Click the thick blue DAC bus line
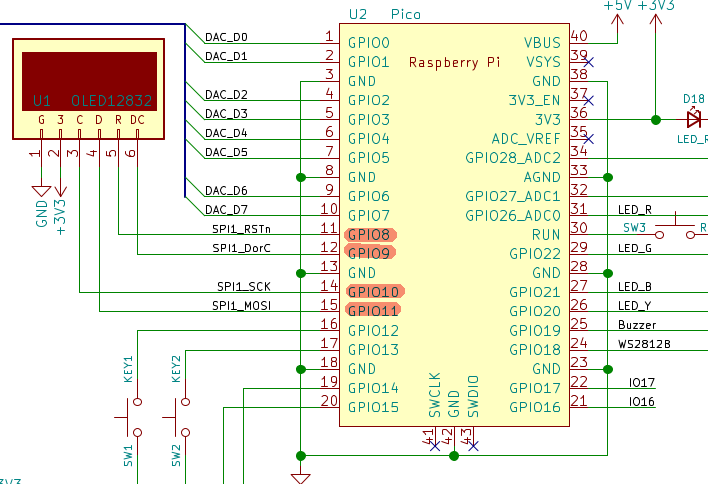This screenshot has height=484, width=708. [185, 111]
